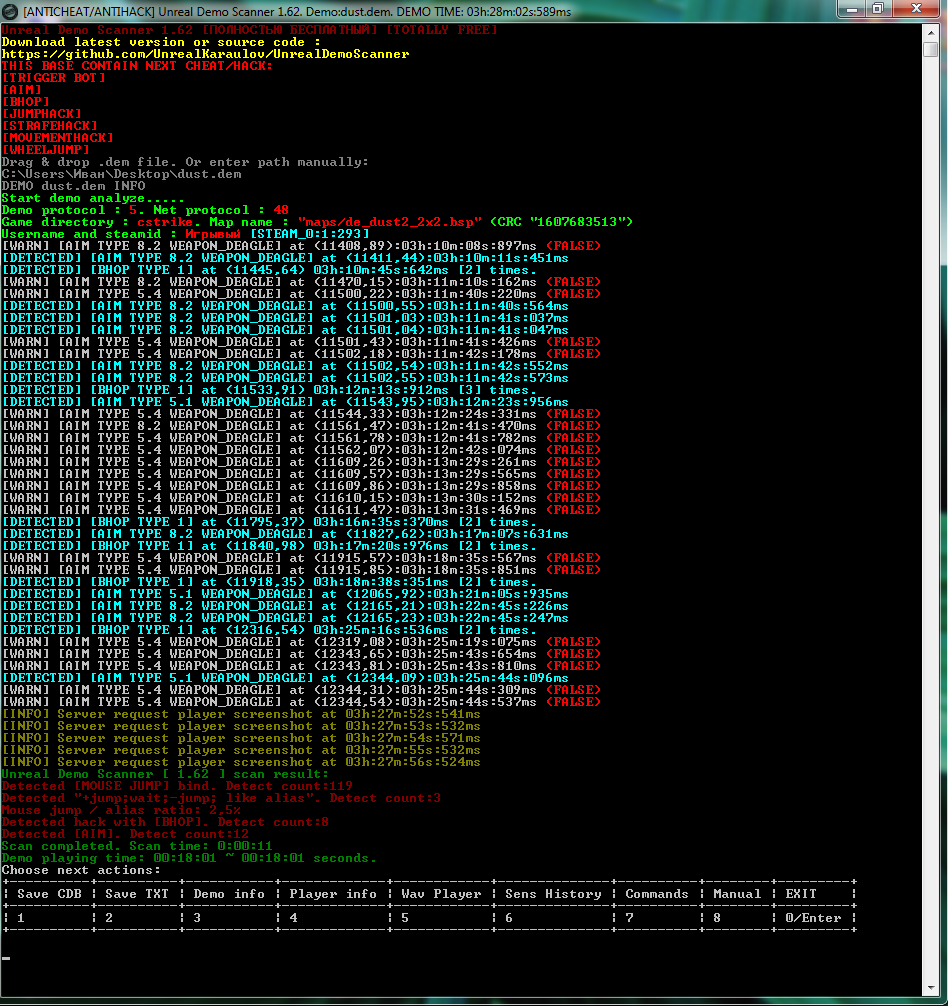Click the WARN line at 03h:13m:31s:469ms

301,509
